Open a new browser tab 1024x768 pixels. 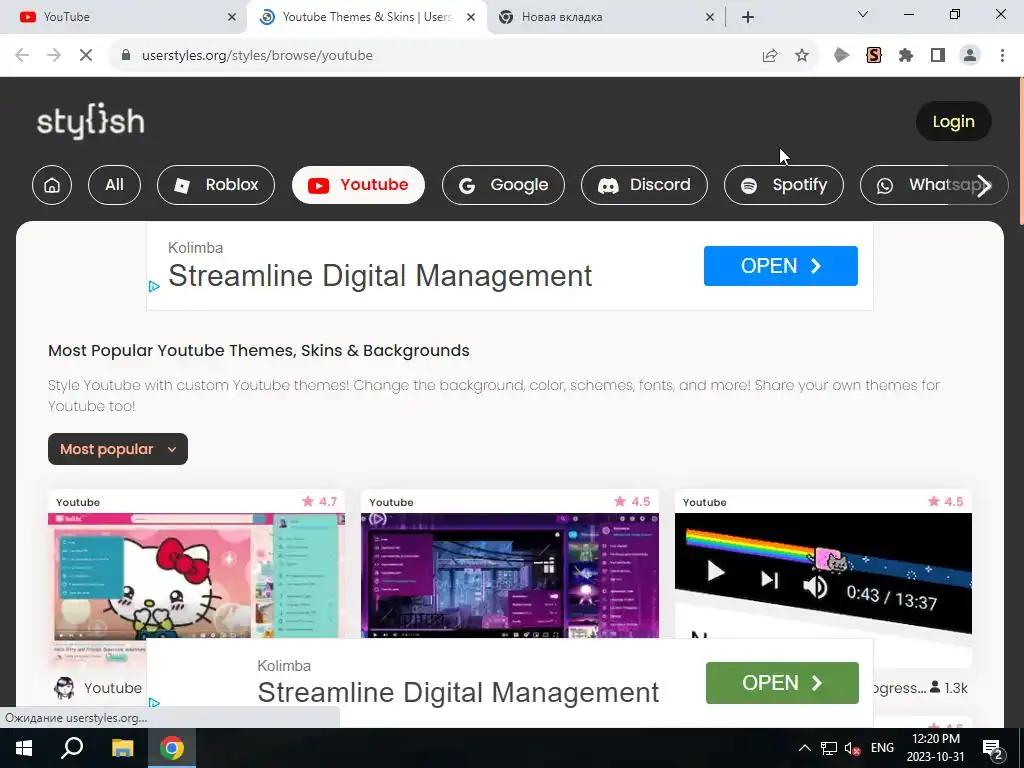pos(748,17)
